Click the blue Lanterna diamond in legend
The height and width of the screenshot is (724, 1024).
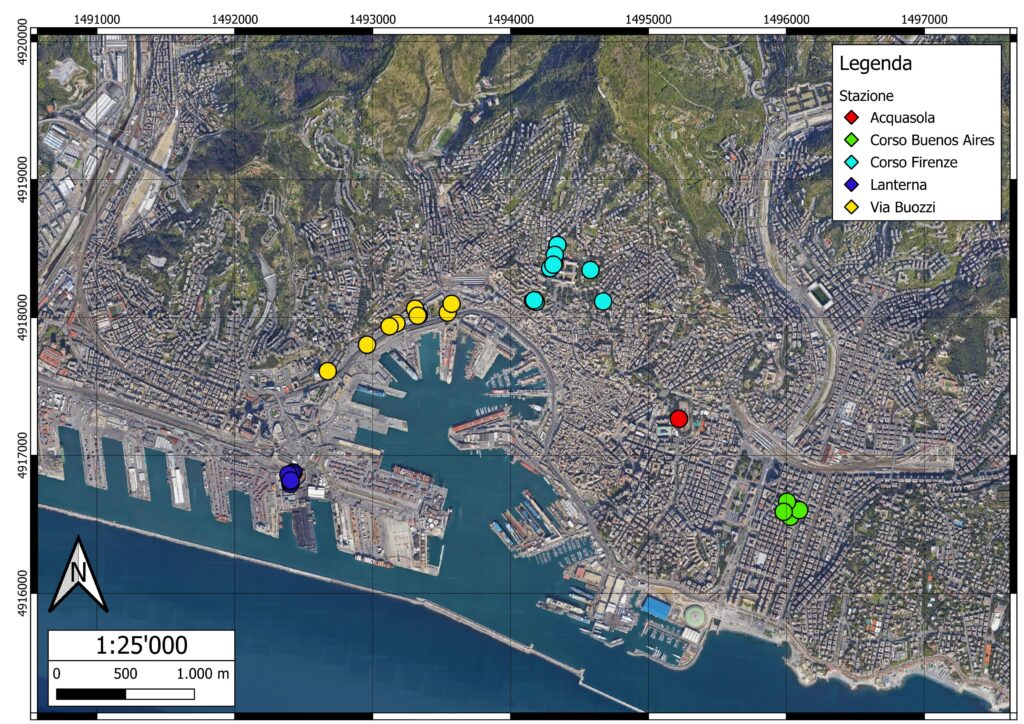[852, 185]
